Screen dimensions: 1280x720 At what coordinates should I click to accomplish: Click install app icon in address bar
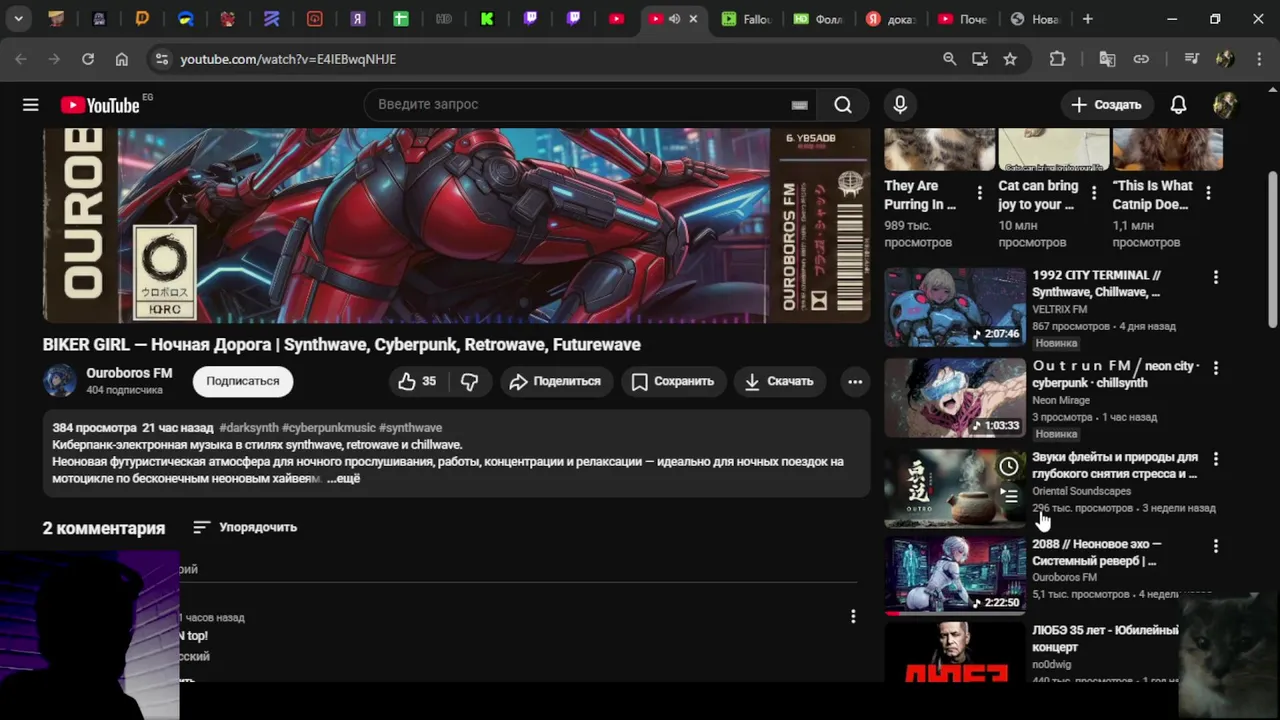click(980, 59)
